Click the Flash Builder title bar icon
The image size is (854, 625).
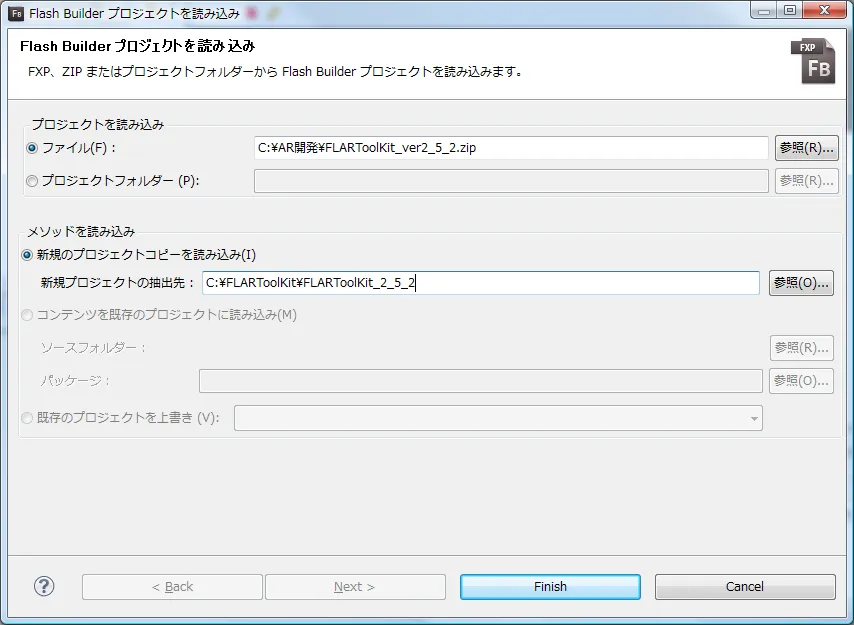[16, 14]
